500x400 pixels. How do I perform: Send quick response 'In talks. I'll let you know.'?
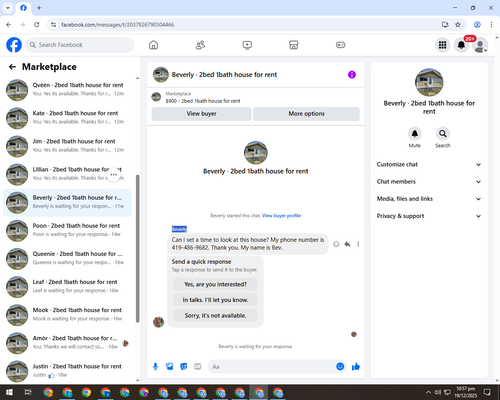pyautogui.click(x=215, y=300)
